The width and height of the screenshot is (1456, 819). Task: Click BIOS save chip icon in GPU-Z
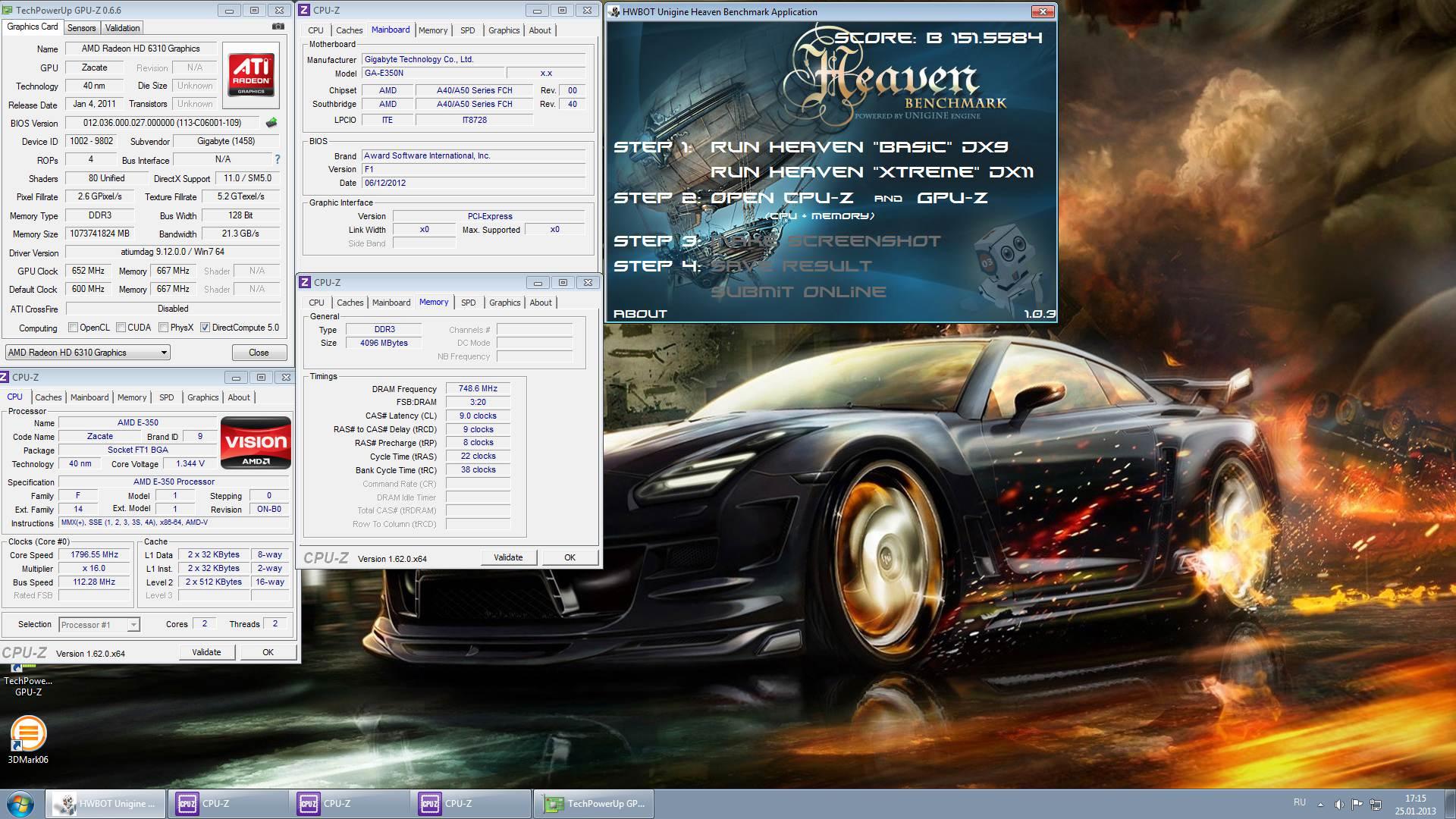[271, 123]
